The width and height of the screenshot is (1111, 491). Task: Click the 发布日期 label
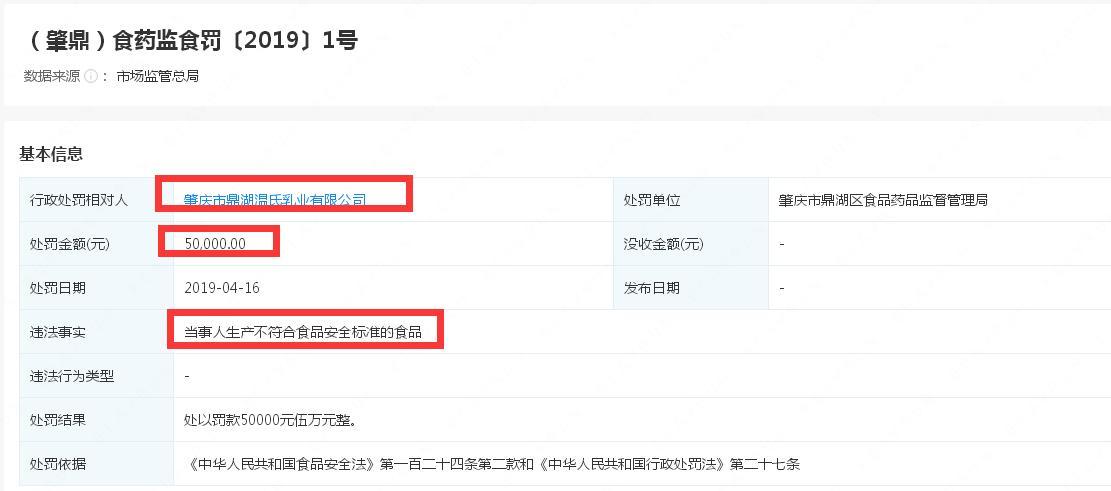point(652,288)
